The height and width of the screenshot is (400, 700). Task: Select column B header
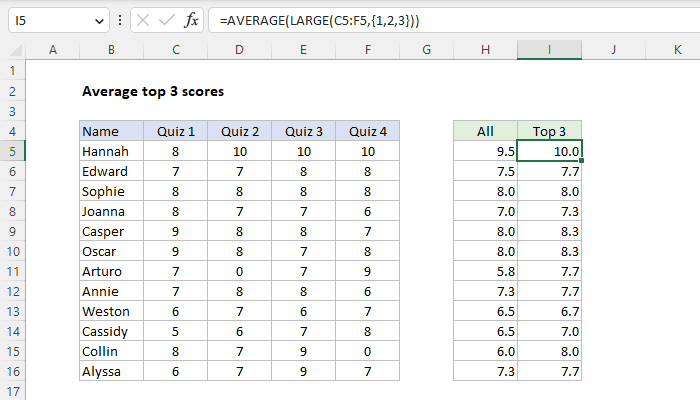tap(112, 50)
